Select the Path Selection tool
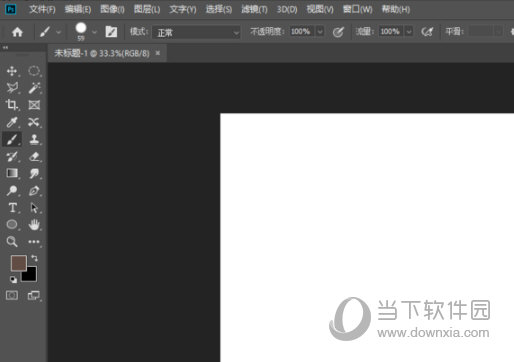The width and height of the screenshot is (514, 362). tap(34, 208)
